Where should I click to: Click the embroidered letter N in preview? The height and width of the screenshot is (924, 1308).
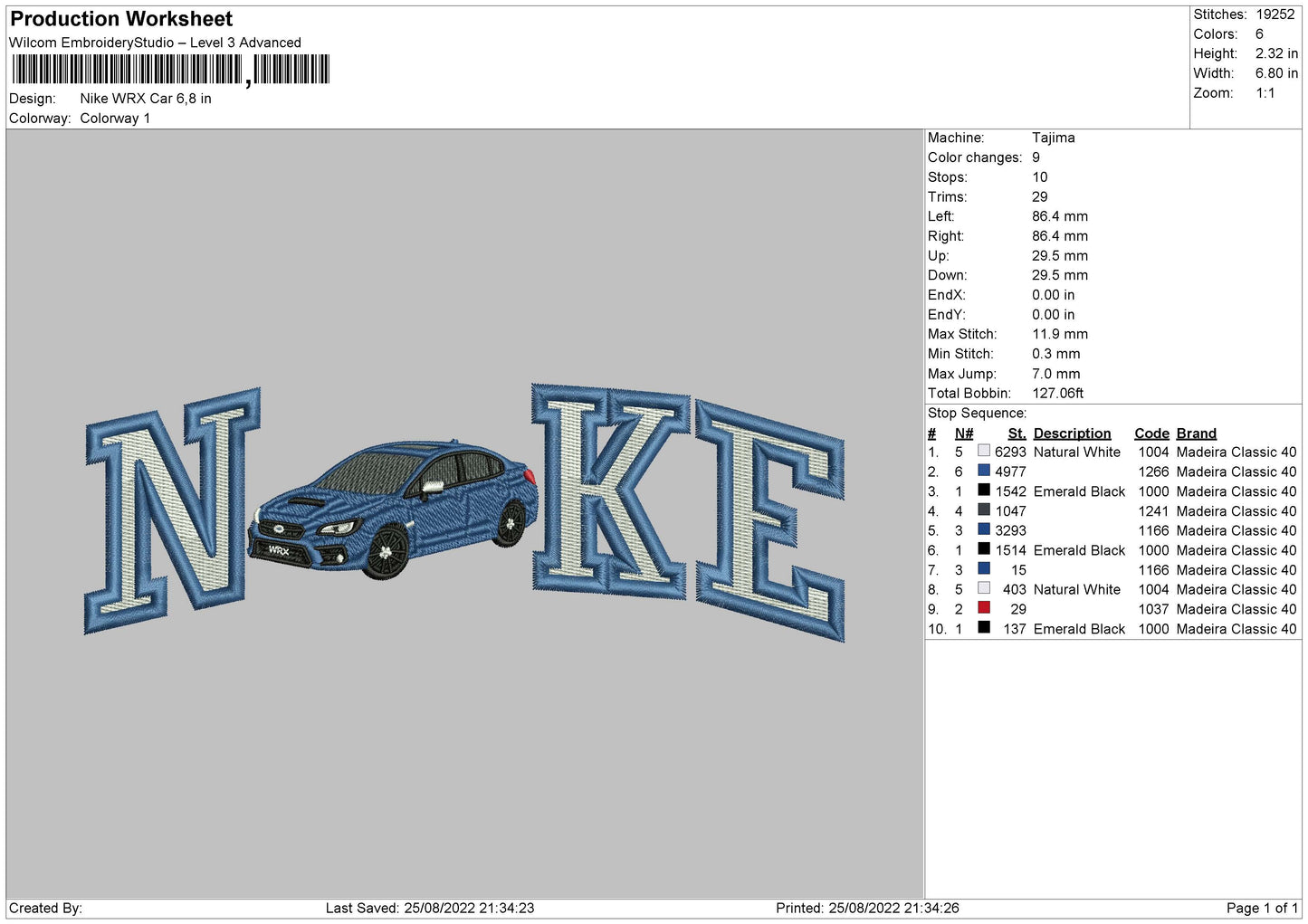(173, 510)
